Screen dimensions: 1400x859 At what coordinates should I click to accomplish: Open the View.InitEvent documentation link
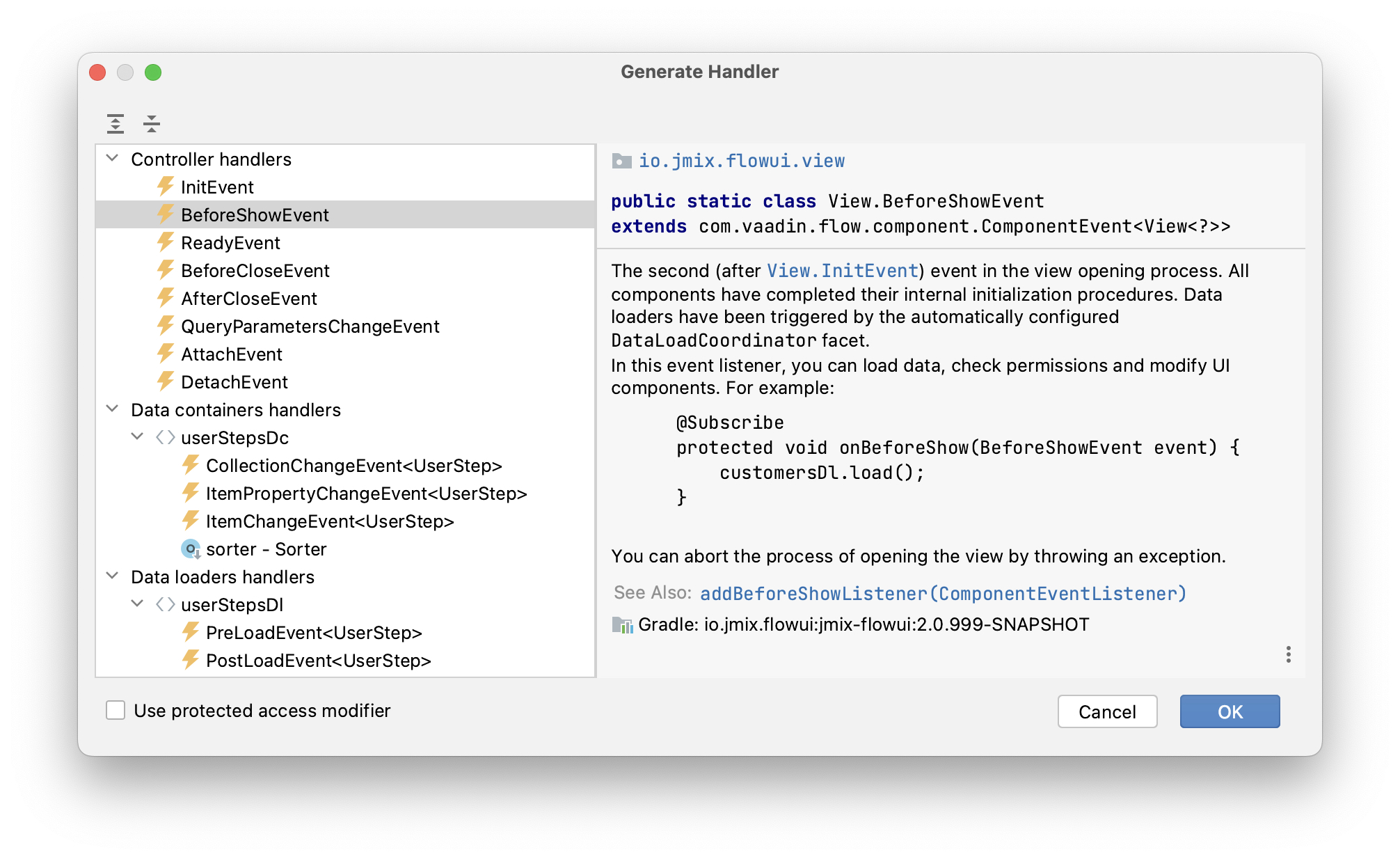(842, 271)
